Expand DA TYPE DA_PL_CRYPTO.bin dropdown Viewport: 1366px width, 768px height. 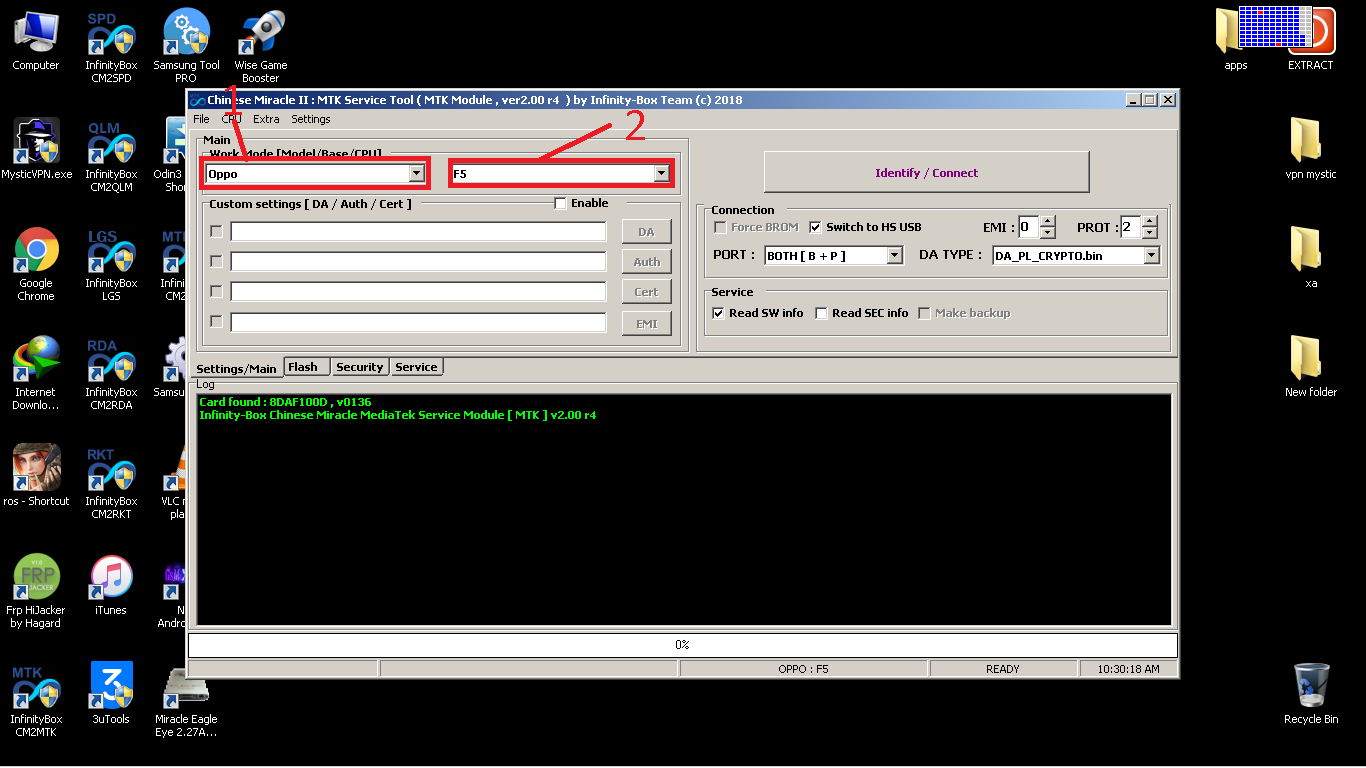point(1151,256)
